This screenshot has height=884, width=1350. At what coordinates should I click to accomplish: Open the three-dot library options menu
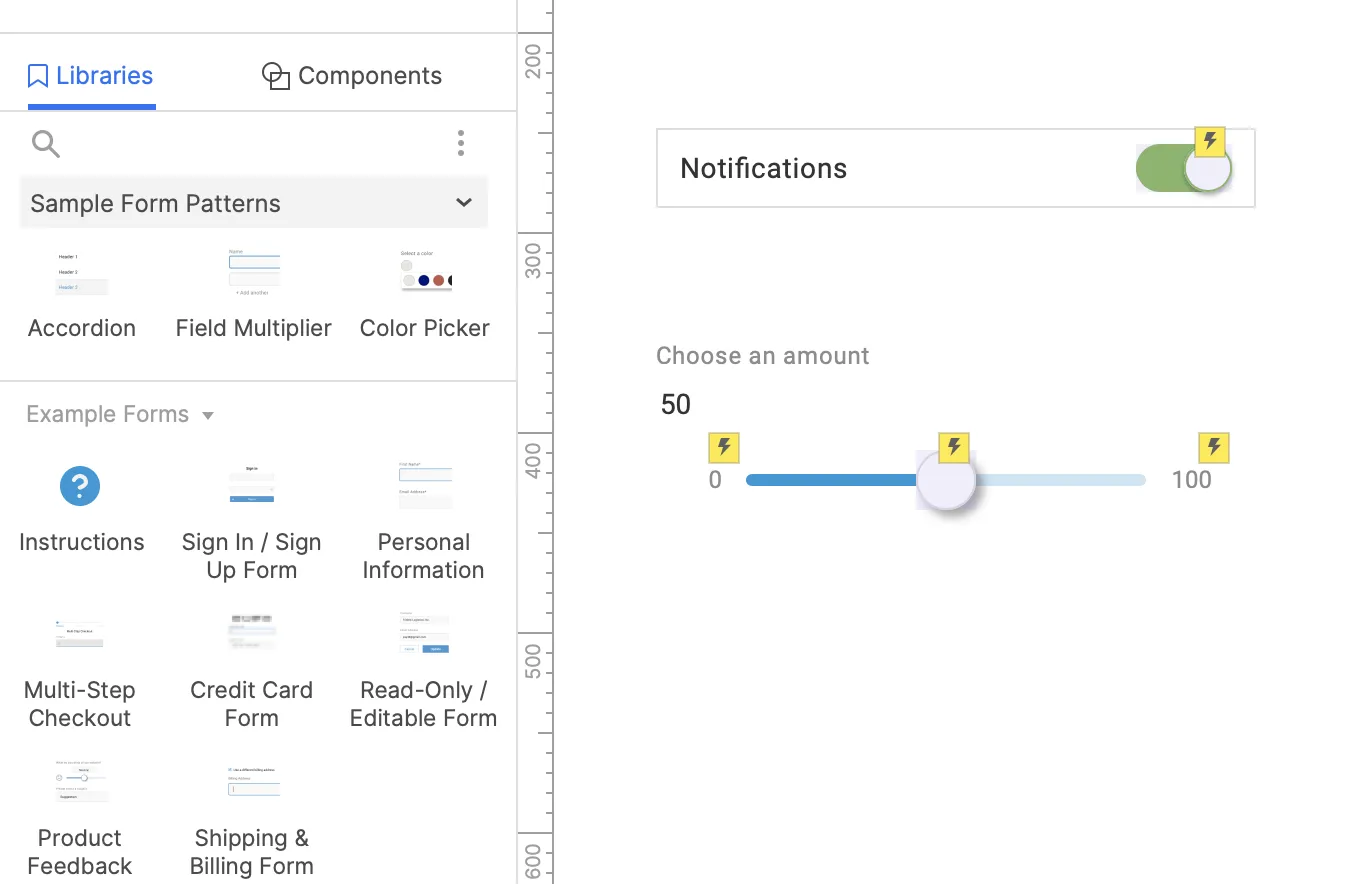[x=461, y=143]
